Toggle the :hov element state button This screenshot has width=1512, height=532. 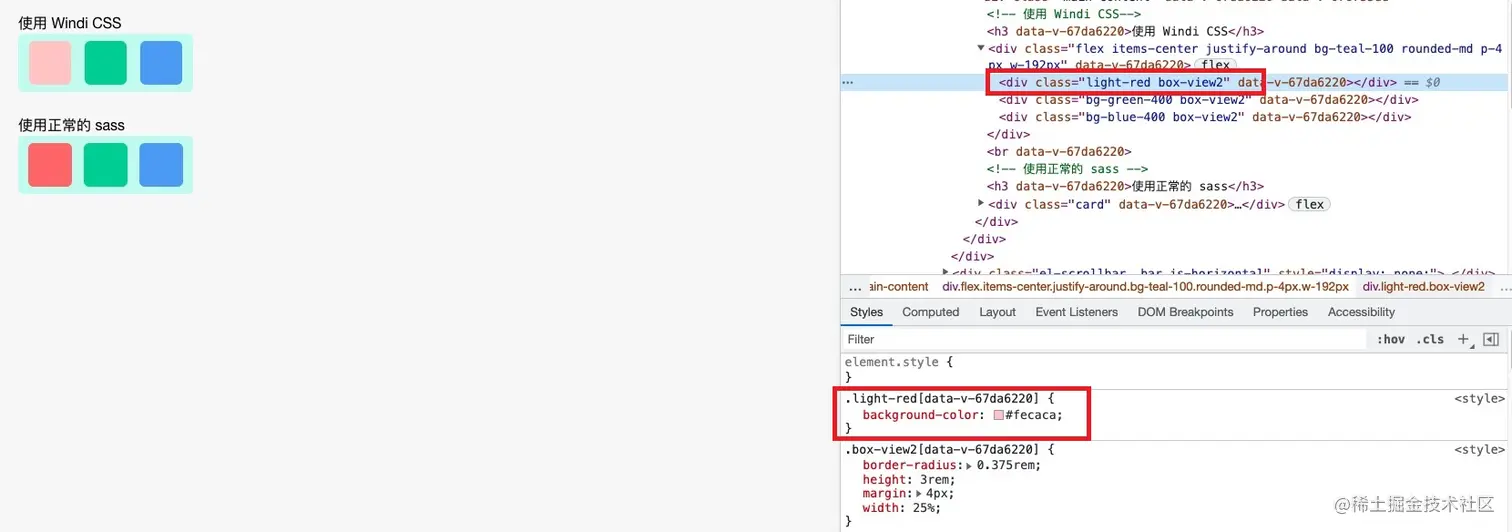coord(1391,339)
